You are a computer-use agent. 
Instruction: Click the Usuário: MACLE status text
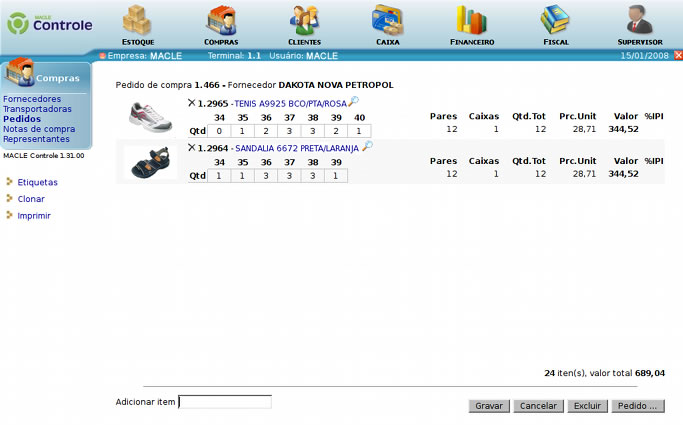[x=304, y=56]
